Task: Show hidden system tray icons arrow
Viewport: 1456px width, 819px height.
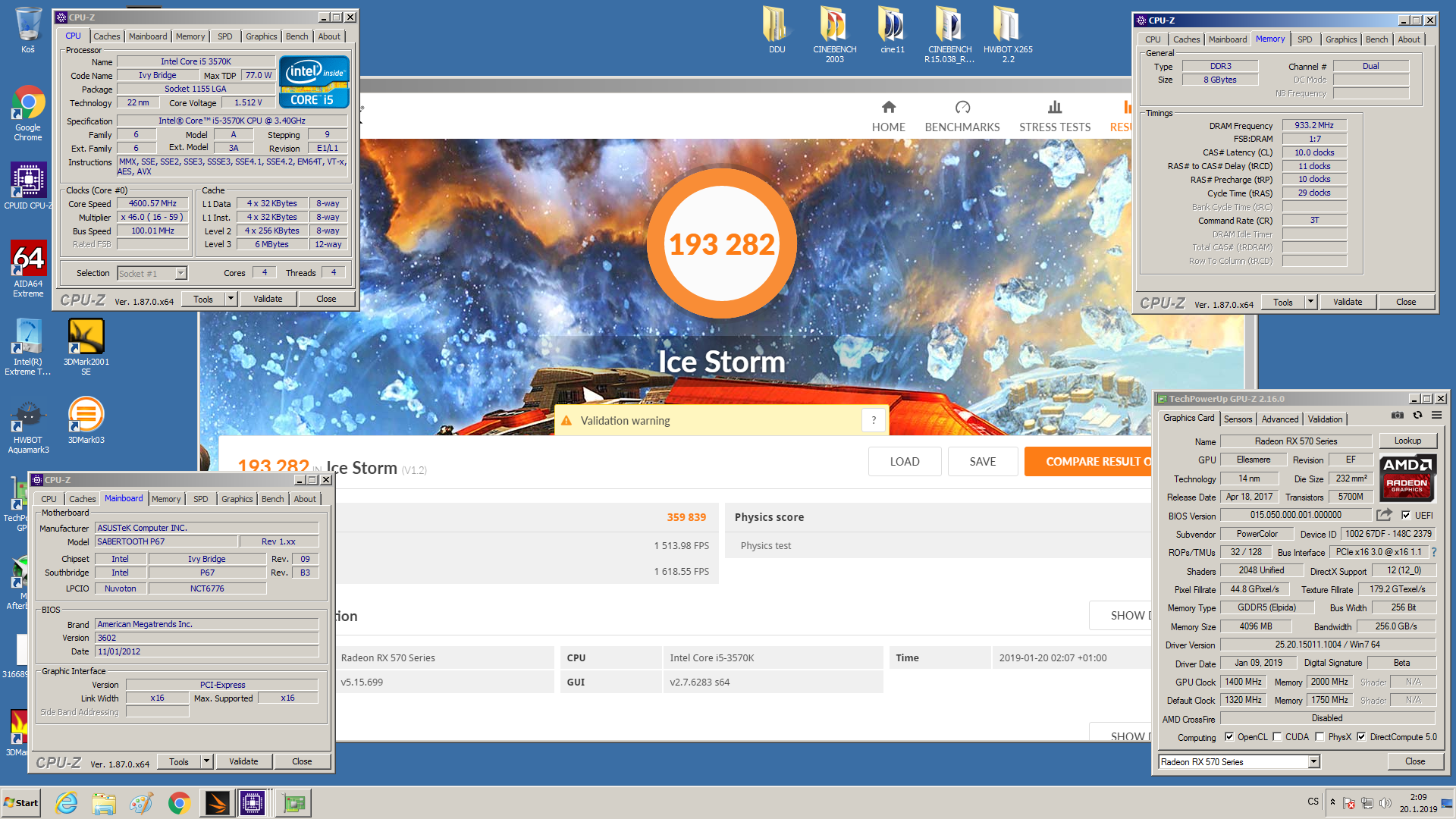Action: coord(1332,802)
